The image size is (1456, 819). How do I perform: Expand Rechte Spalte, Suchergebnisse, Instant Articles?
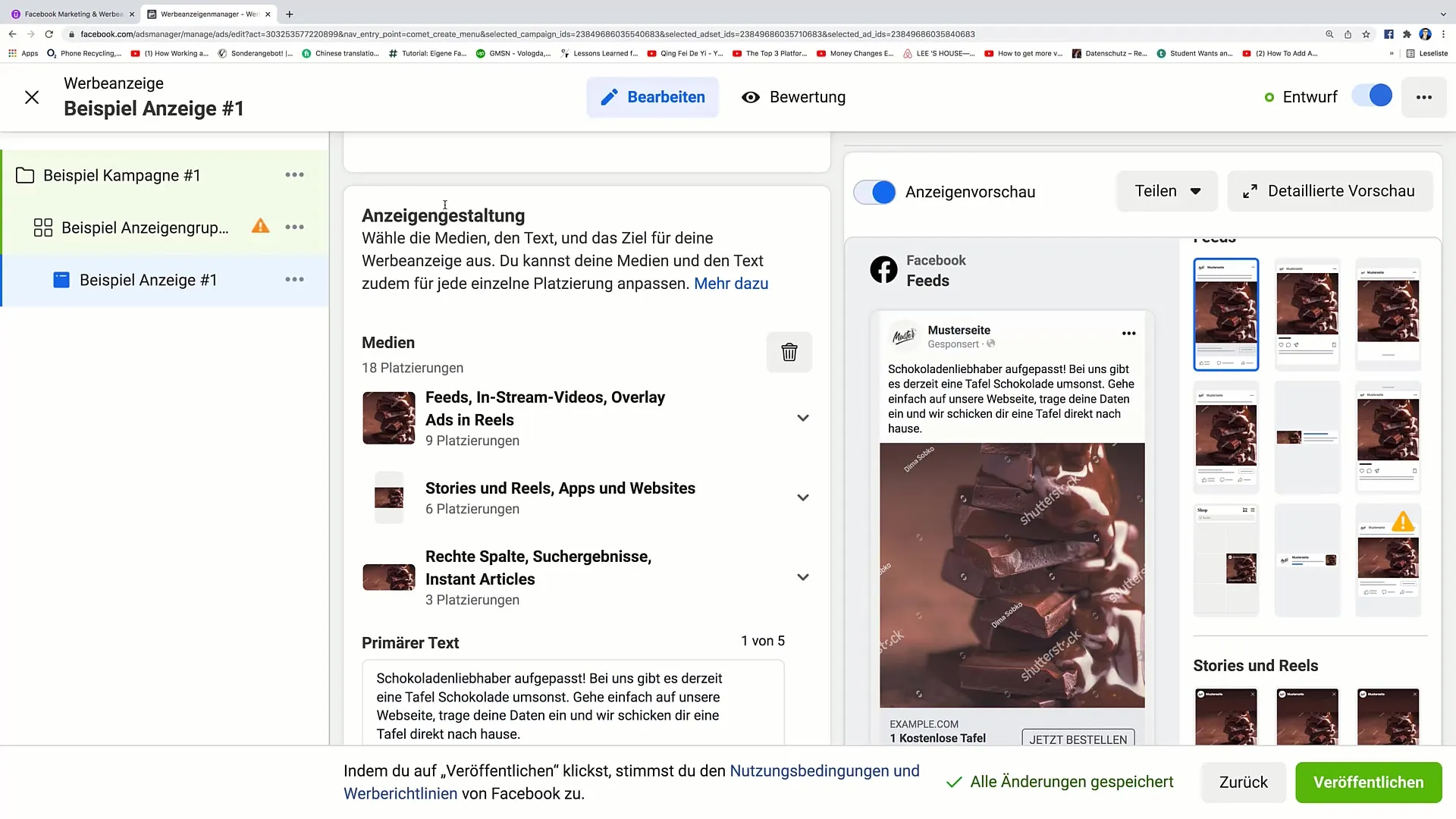805,577
